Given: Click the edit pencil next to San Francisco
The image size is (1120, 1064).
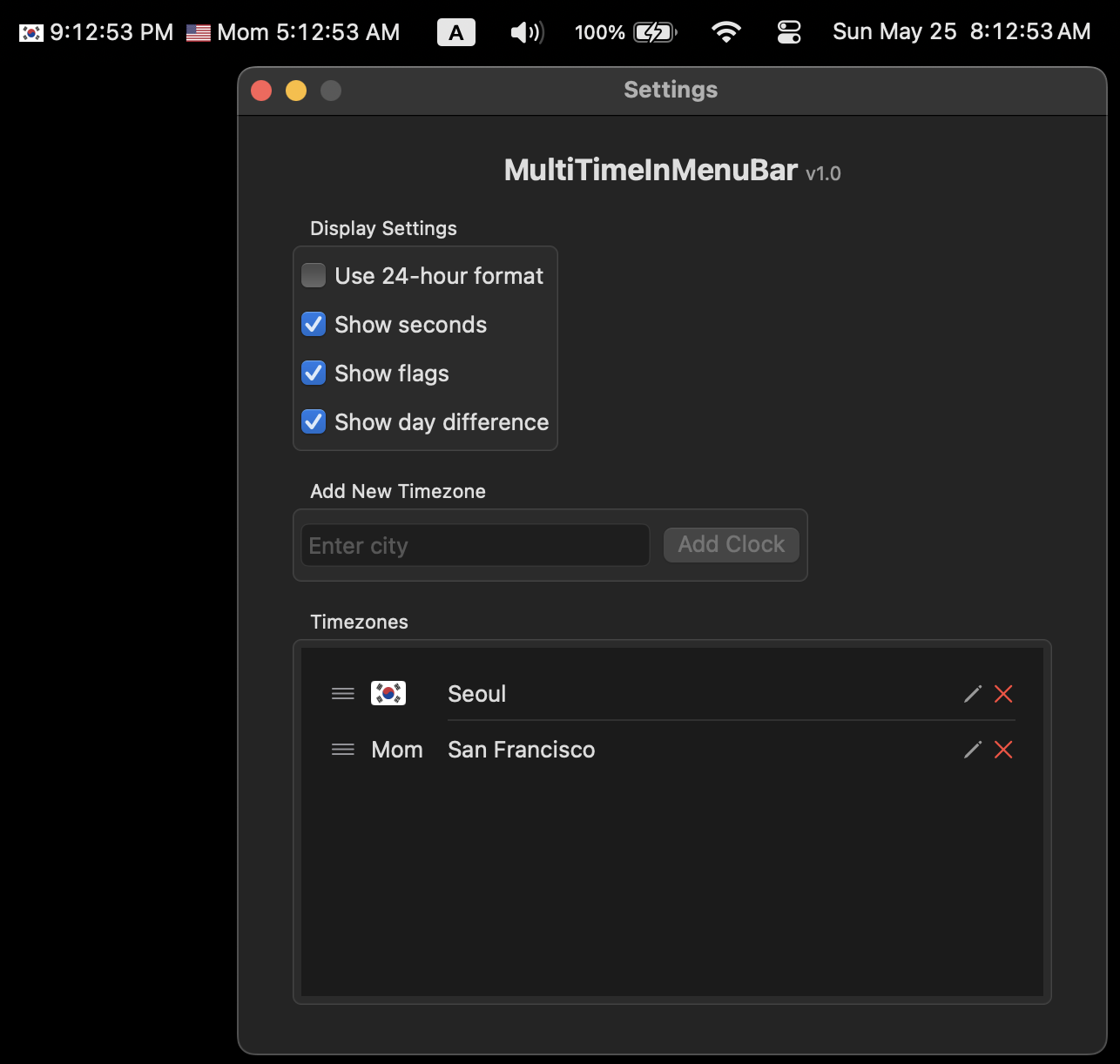Looking at the screenshot, I should (x=972, y=750).
